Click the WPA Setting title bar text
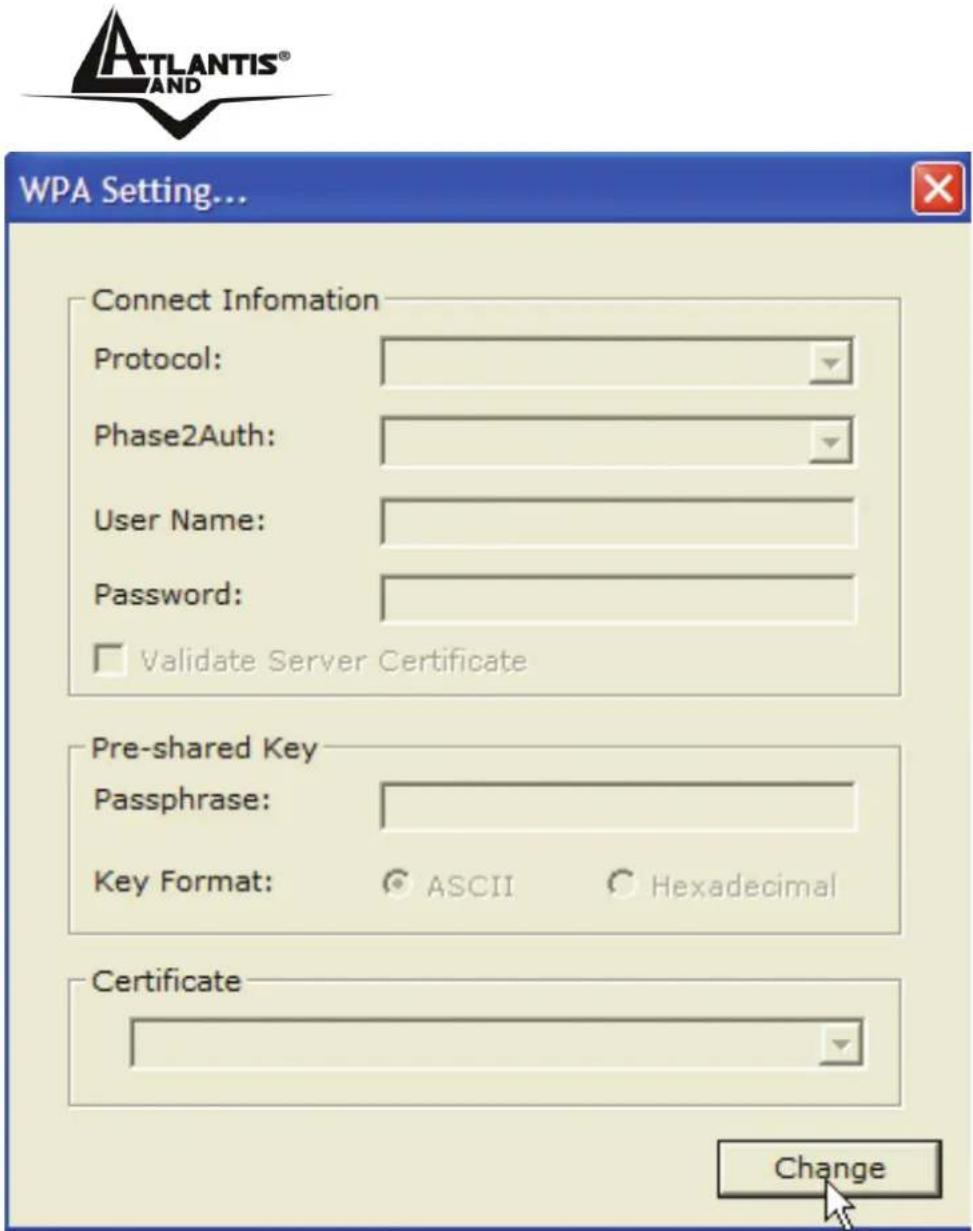973x1231 pixels. point(128,192)
